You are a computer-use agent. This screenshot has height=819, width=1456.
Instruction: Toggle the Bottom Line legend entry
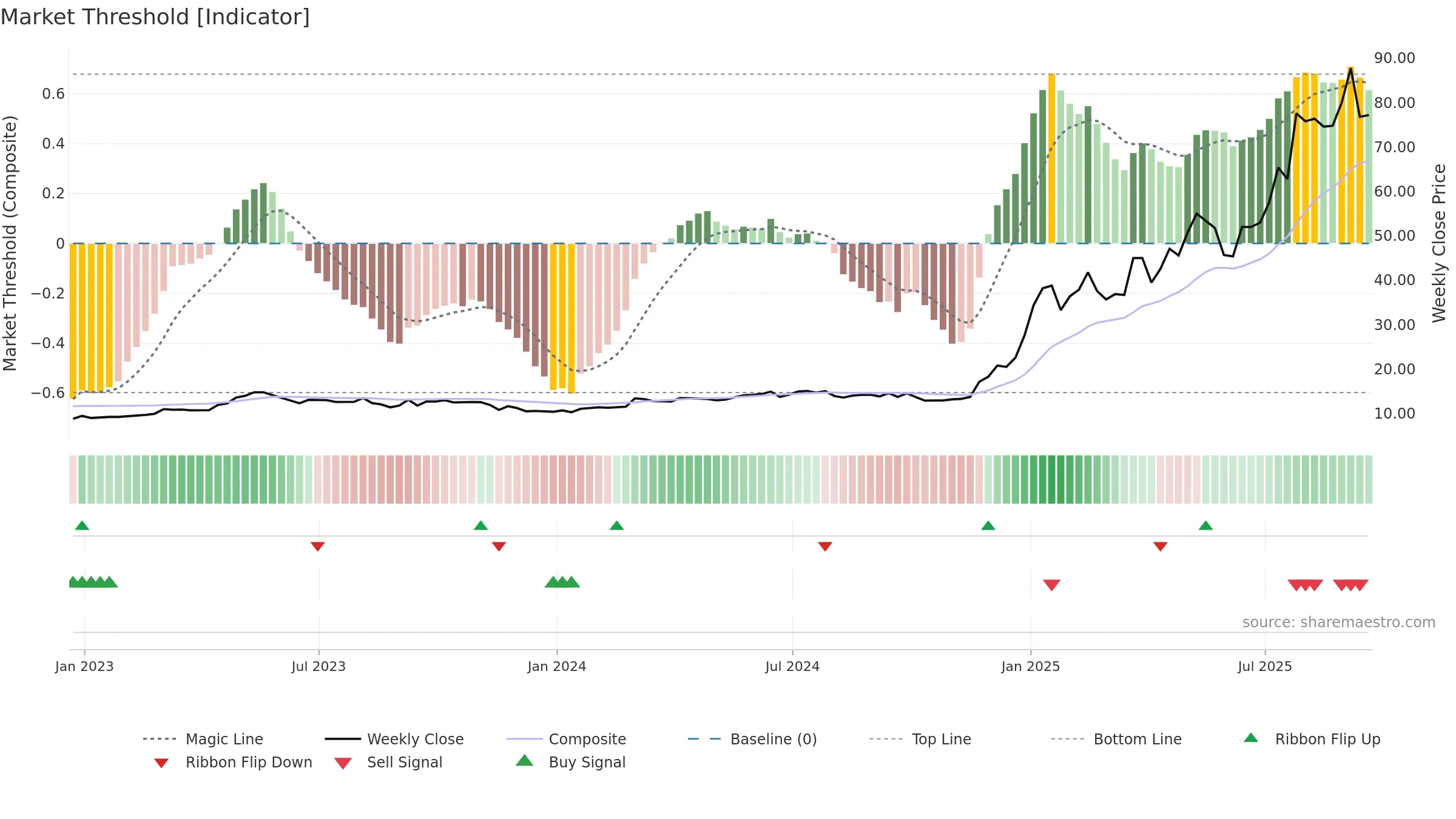tap(1116, 739)
